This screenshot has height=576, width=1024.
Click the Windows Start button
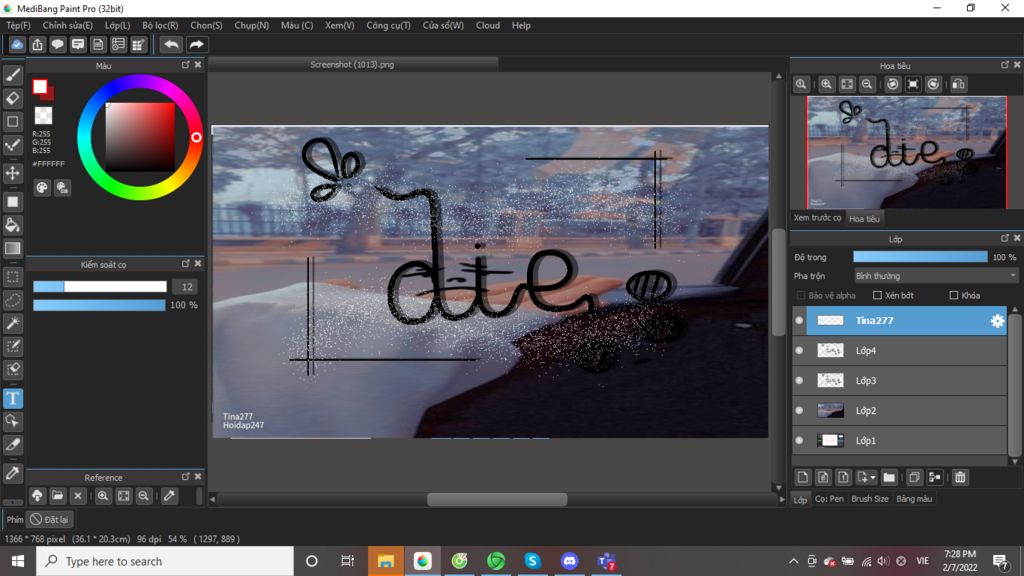tap(18, 561)
